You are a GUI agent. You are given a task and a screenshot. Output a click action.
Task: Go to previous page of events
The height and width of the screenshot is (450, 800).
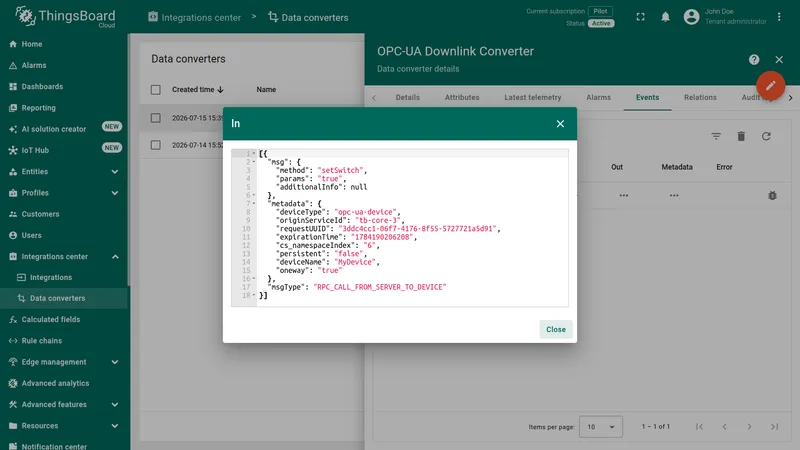pos(724,427)
